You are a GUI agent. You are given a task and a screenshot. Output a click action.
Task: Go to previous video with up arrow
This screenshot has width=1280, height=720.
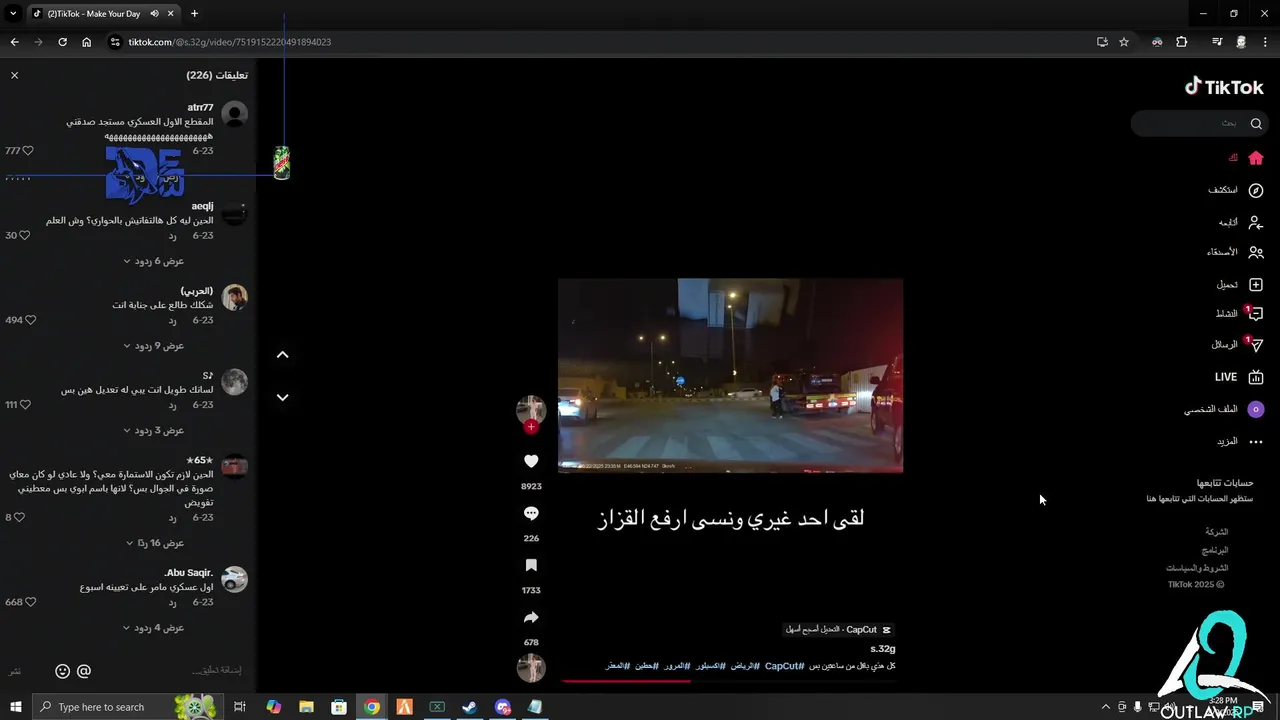[282, 354]
